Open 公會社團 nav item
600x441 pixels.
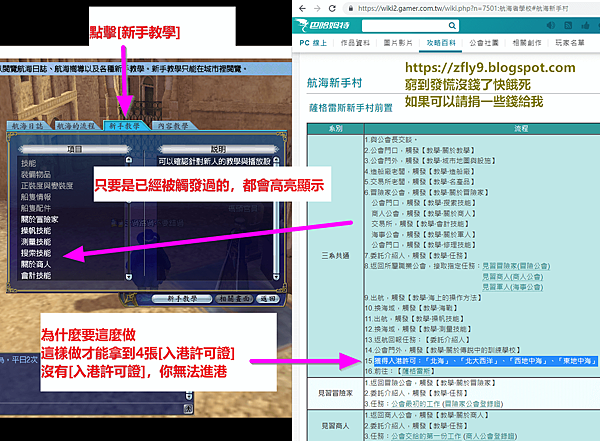click(x=484, y=43)
